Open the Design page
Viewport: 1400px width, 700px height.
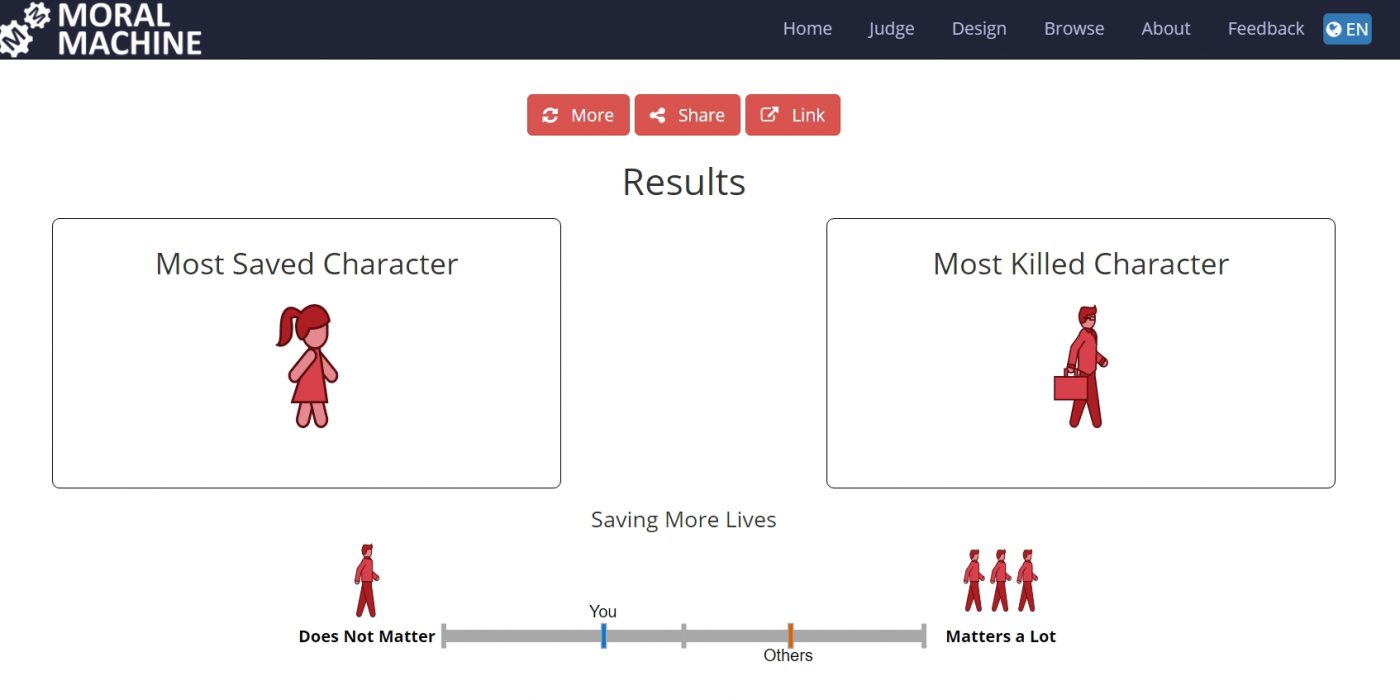coord(979,29)
